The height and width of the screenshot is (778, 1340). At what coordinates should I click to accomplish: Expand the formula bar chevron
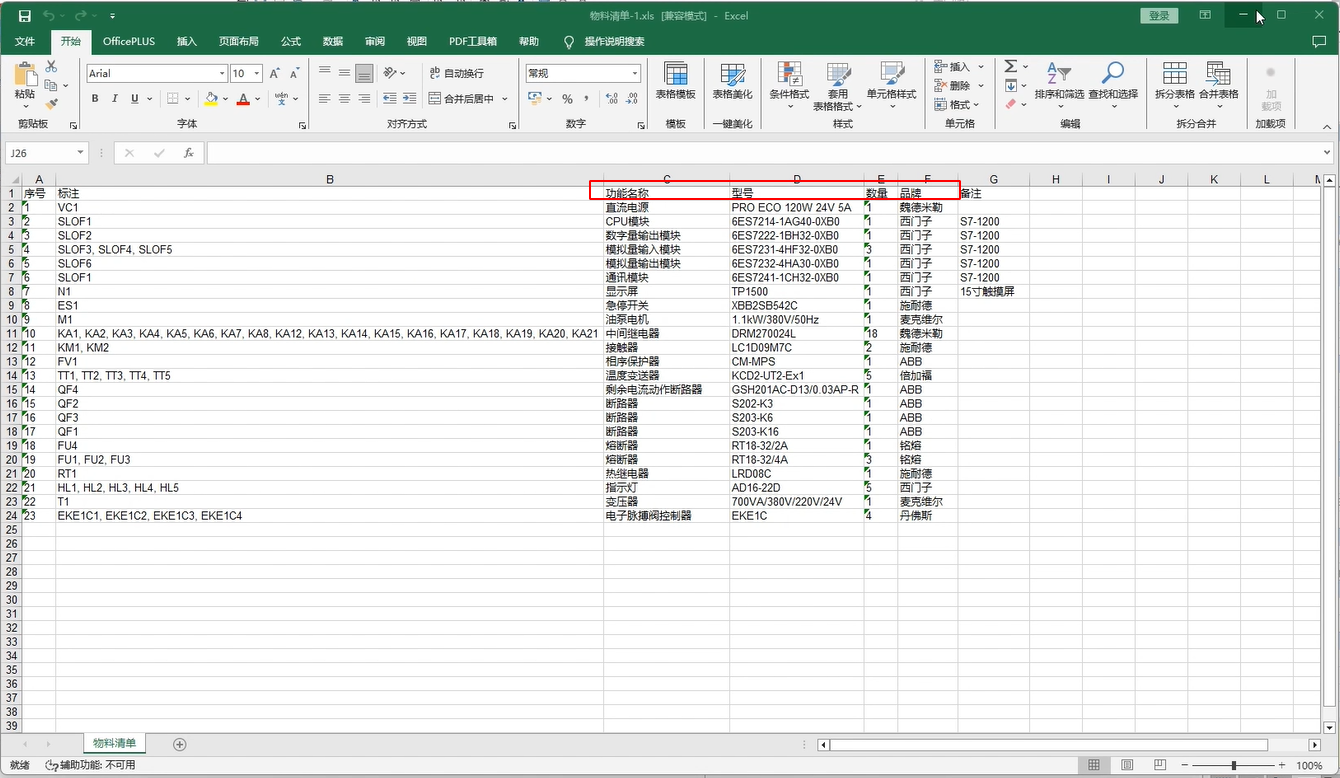1327,153
